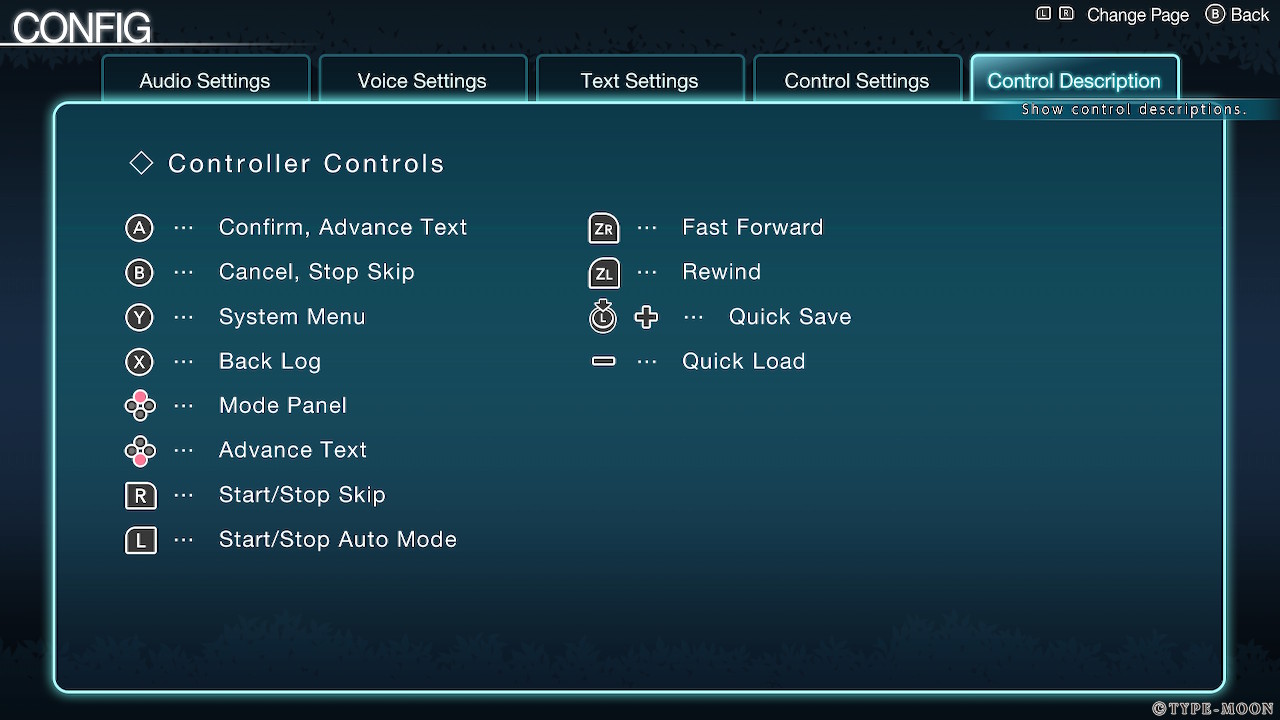Click the minus button Quick Load icon
This screenshot has width=1280, height=720.
603,361
